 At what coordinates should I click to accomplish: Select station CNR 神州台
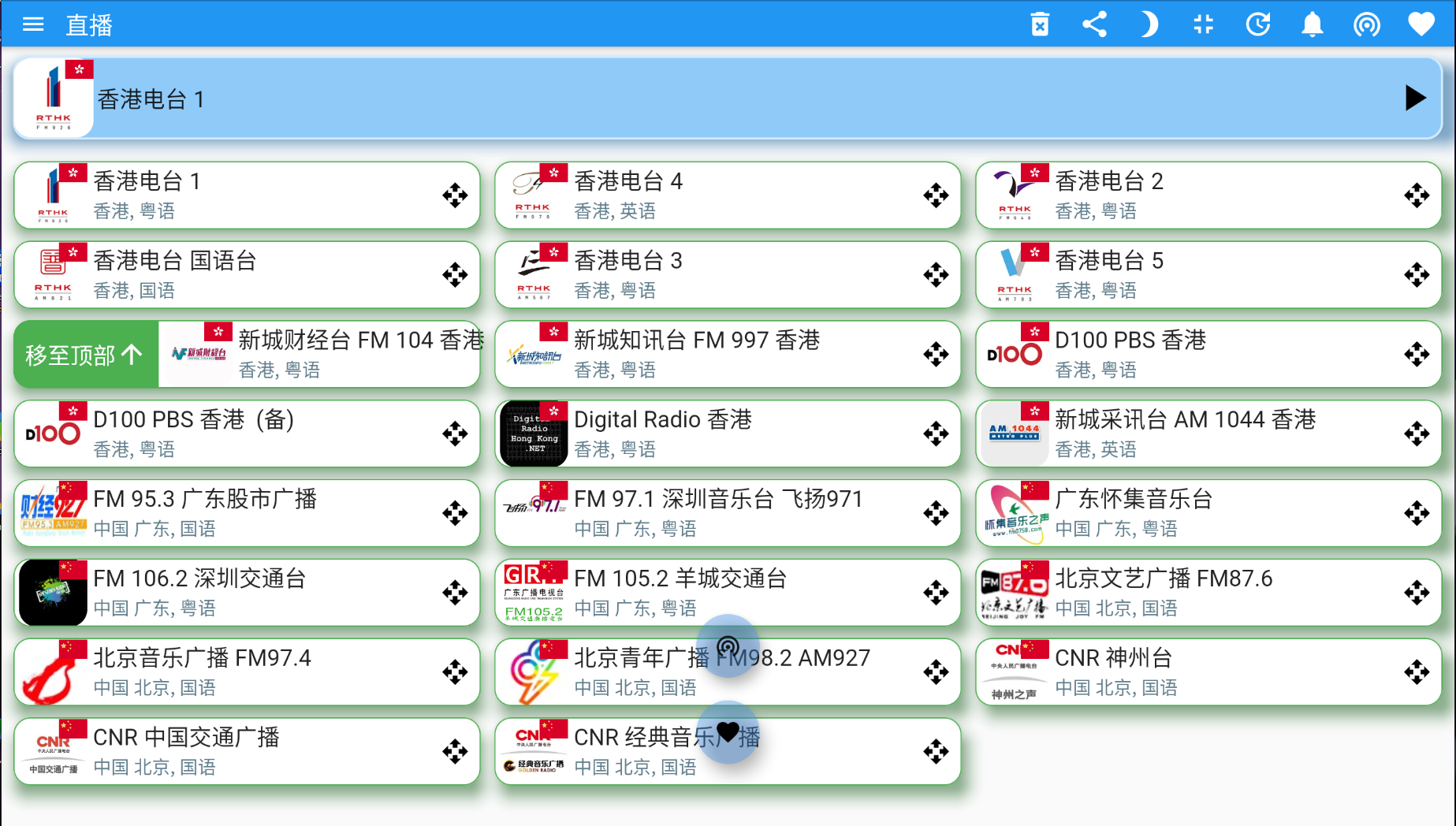(x=1208, y=672)
